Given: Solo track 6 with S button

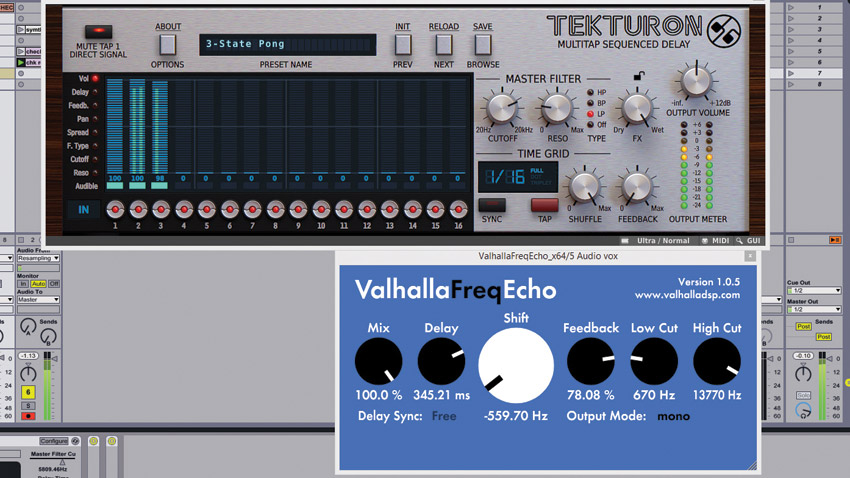Looking at the screenshot, I should click(x=28, y=406).
